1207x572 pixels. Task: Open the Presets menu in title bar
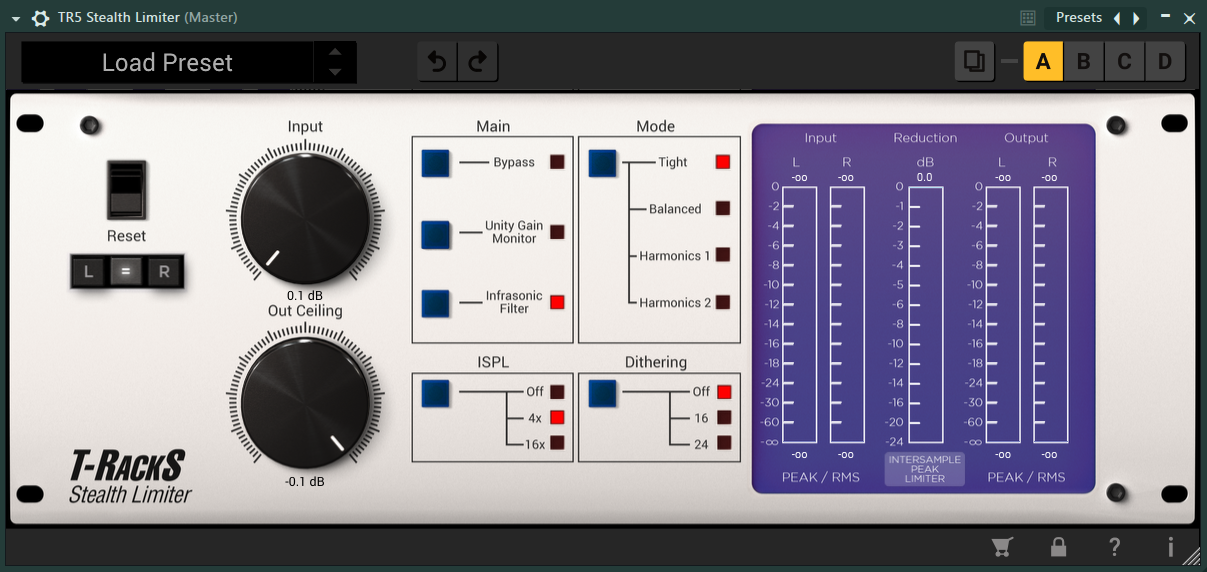[1078, 18]
